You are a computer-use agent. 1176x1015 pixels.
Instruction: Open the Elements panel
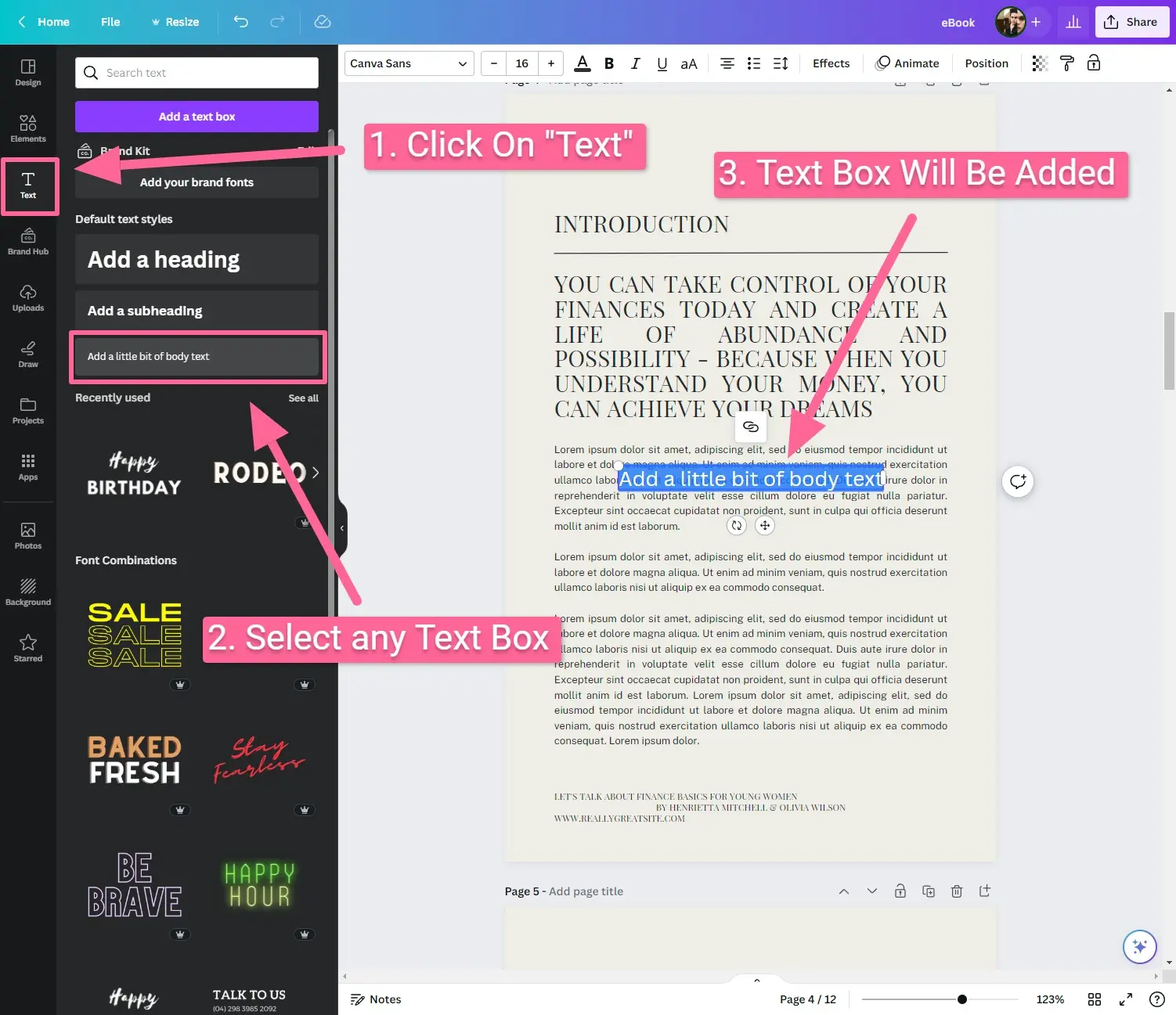(28, 129)
